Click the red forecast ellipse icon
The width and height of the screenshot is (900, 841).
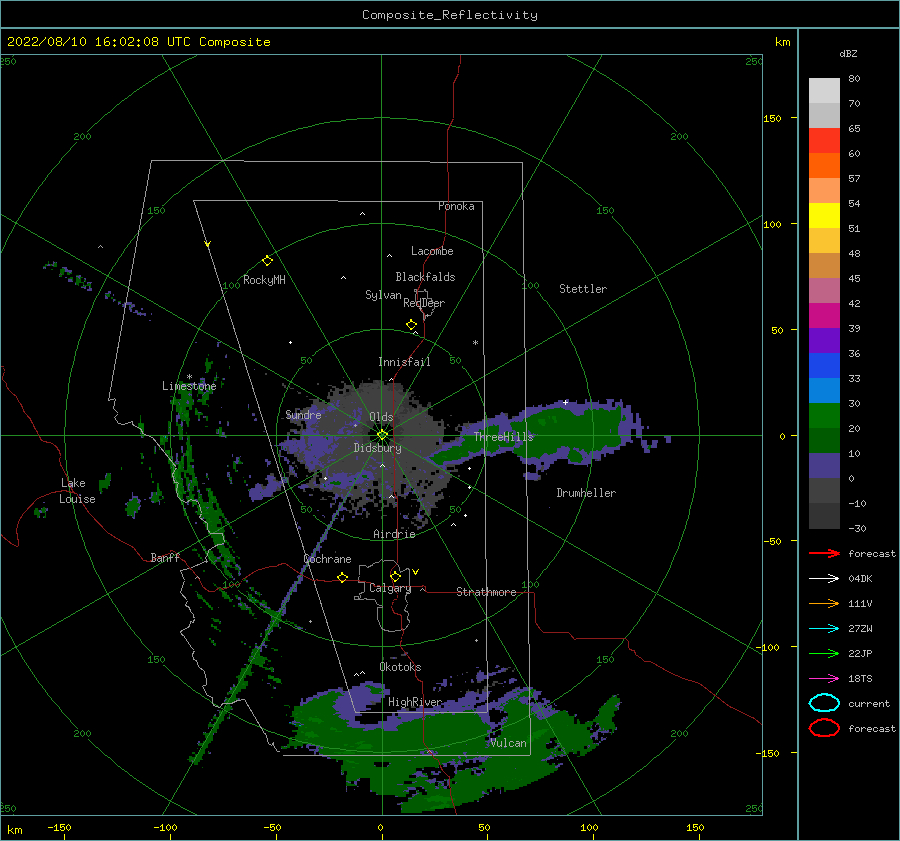point(824,728)
